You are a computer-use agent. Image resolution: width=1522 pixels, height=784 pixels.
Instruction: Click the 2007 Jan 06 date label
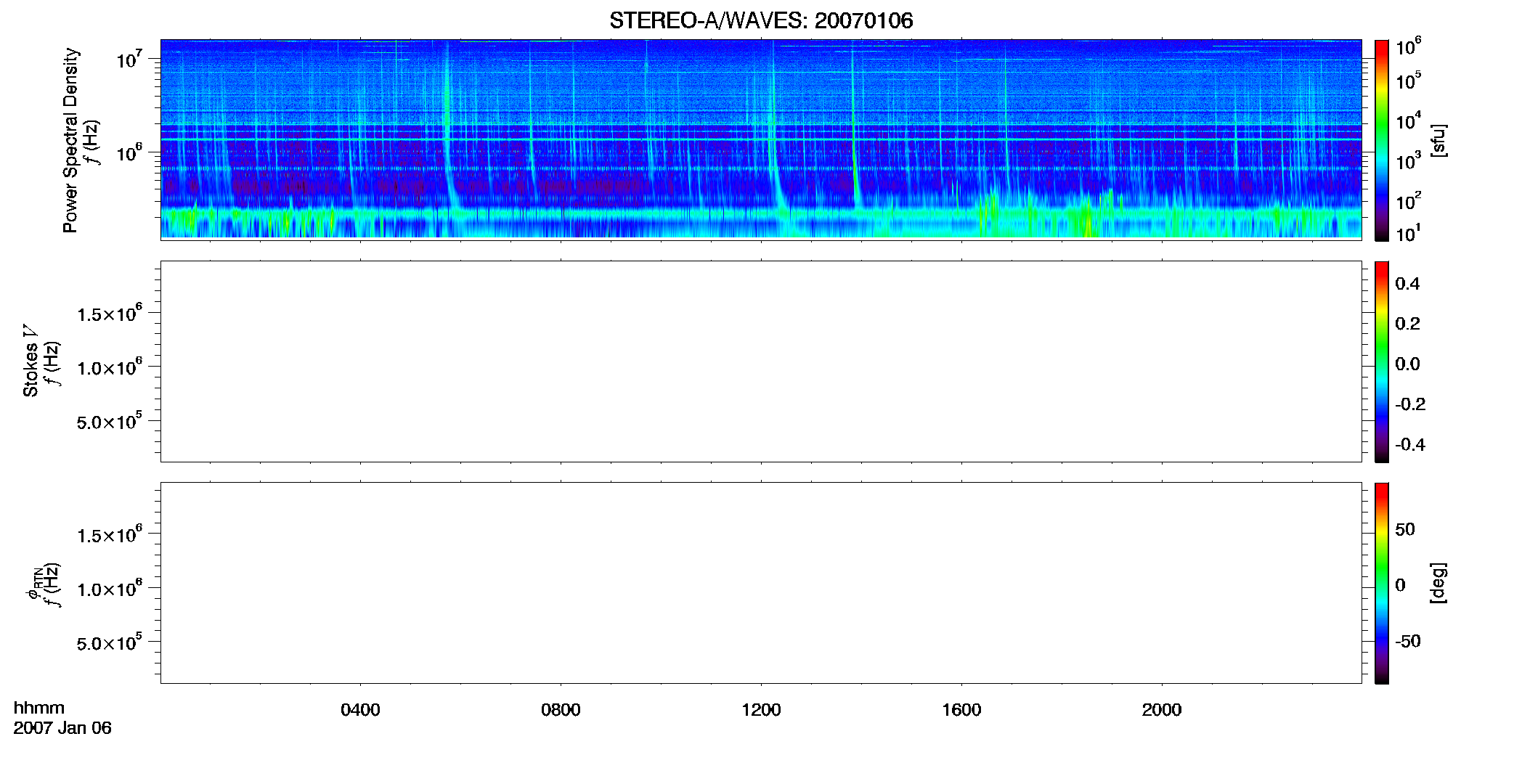tap(62, 728)
